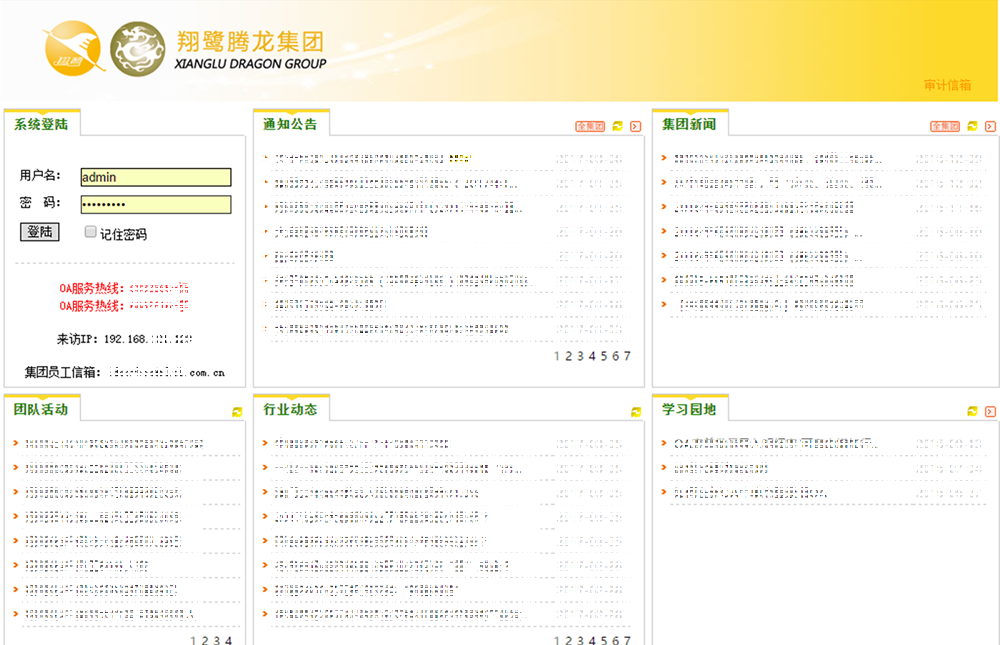Select the 行业动态 tab
1000x645 pixels.
coord(290,409)
